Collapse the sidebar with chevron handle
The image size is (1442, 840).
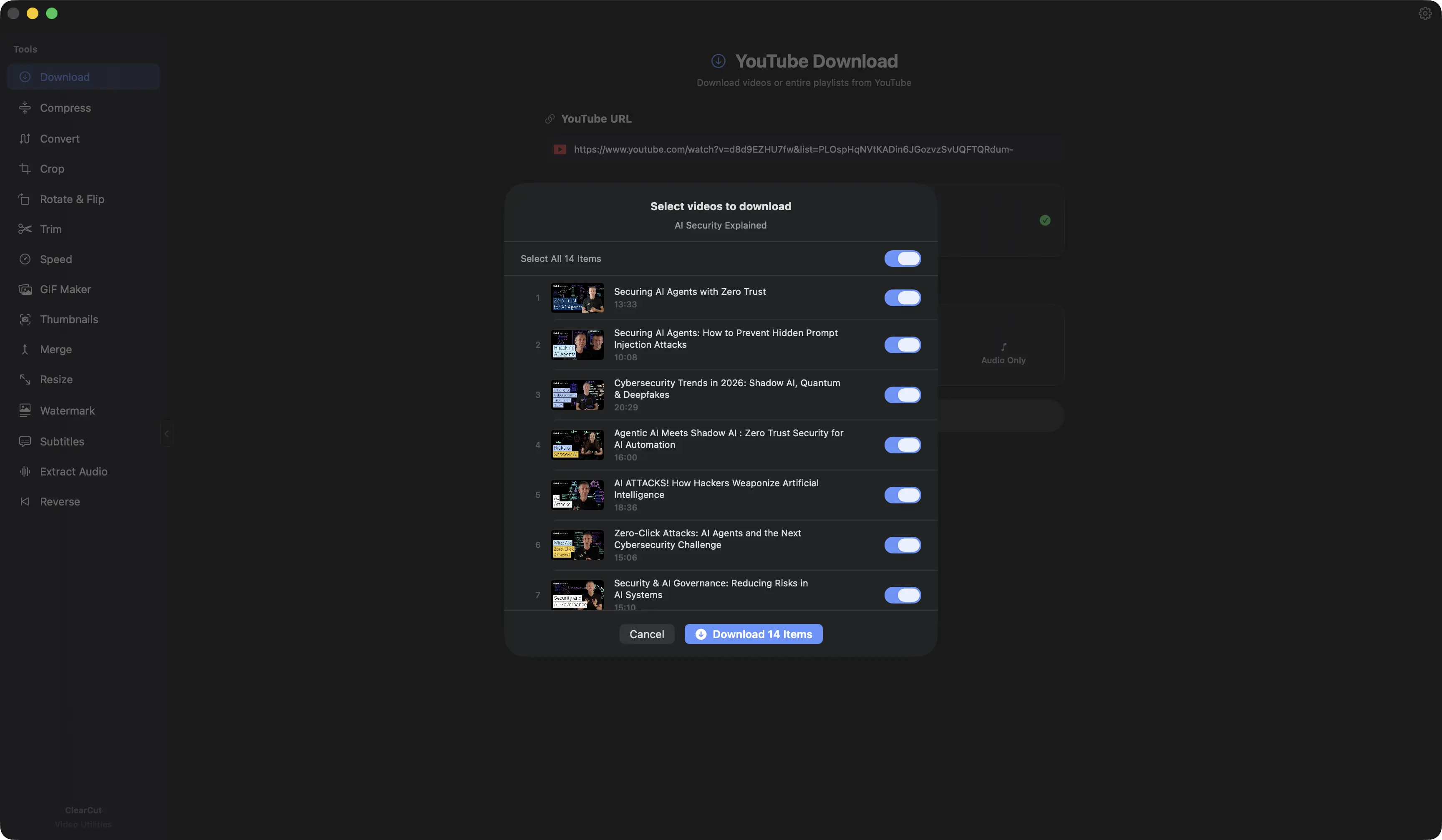pyautogui.click(x=166, y=434)
